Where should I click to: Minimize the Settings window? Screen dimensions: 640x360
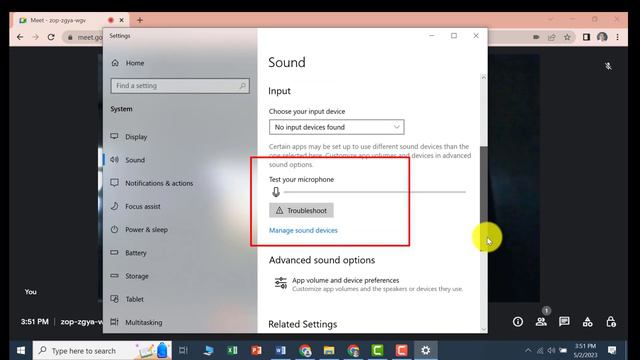click(431, 36)
